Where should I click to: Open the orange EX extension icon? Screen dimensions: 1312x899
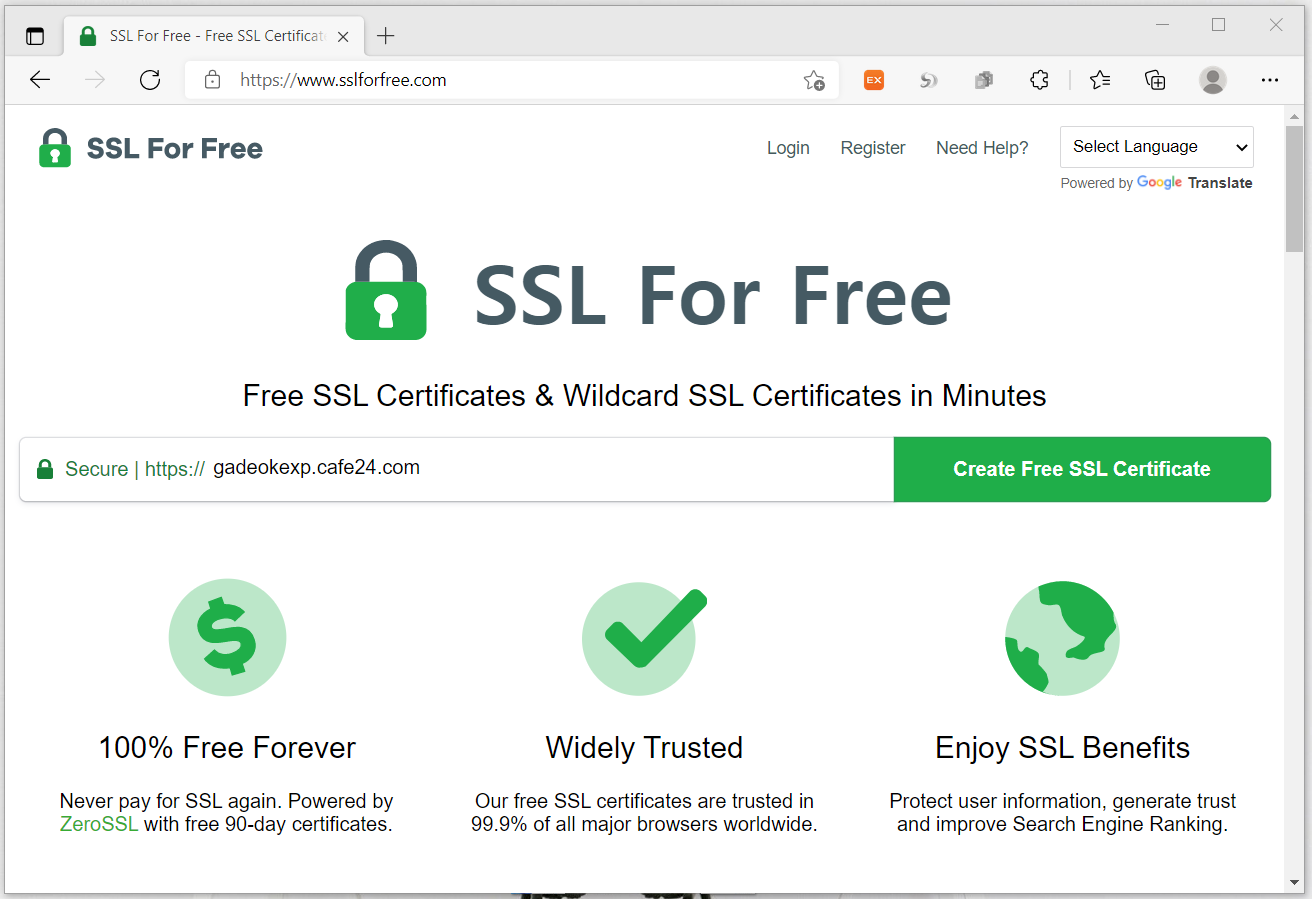pyautogui.click(x=874, y=80)
